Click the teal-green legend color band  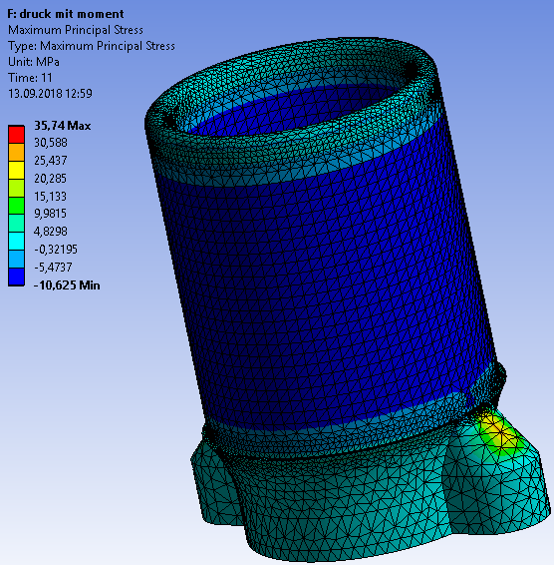tap(16, 223)
